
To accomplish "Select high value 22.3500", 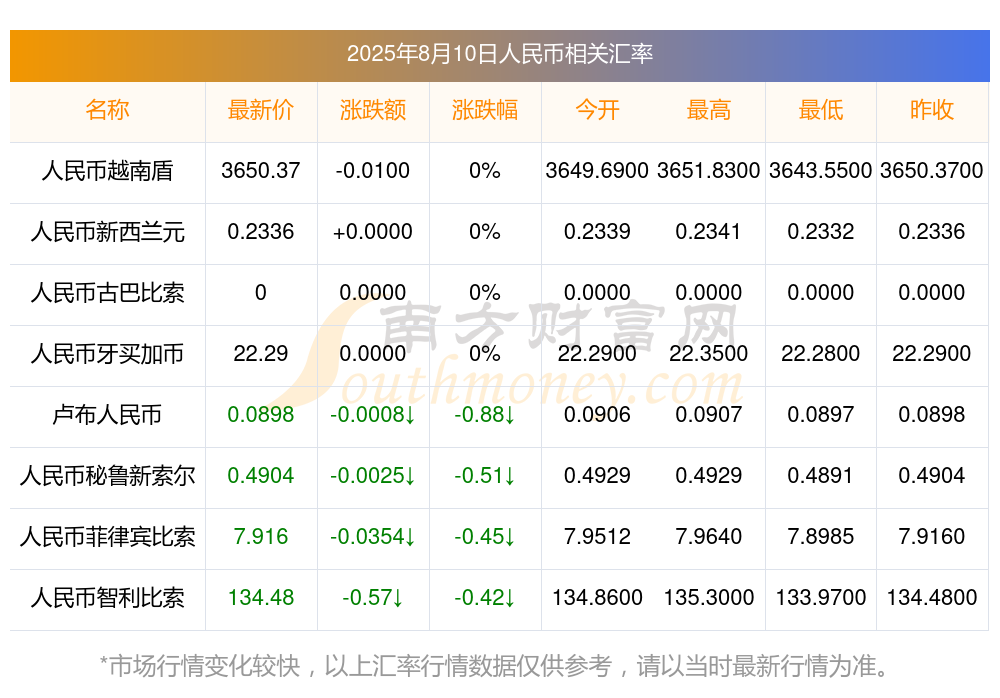I will coord(709,353).
